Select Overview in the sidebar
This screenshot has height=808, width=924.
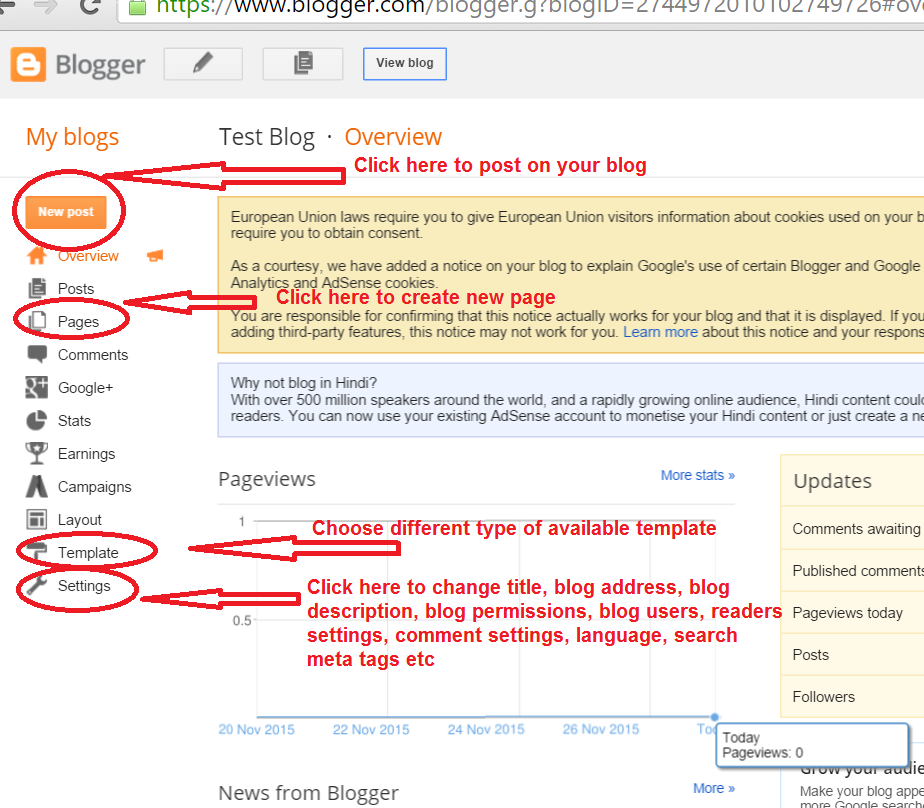[88, 256]
